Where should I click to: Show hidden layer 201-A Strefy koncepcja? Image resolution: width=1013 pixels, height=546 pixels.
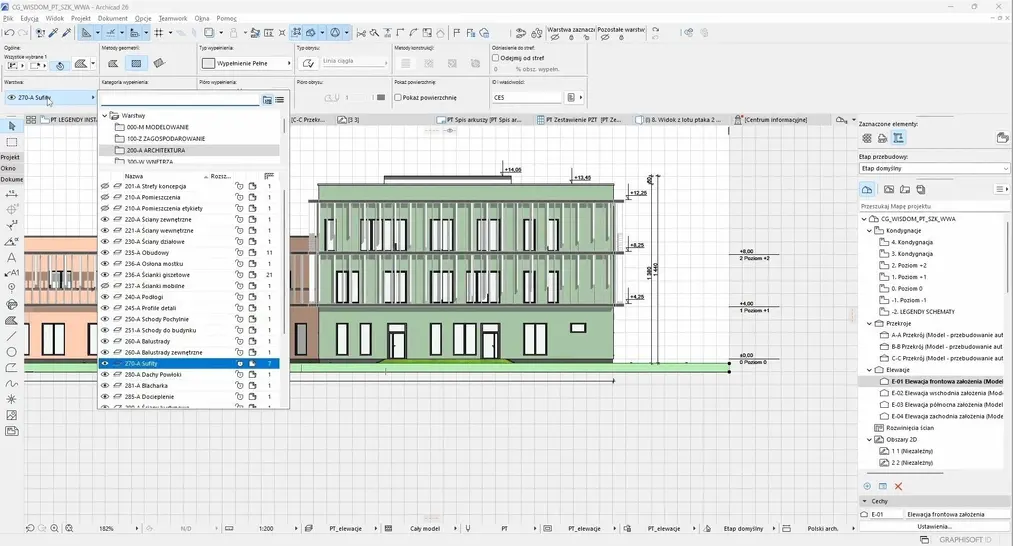pyautogui.click(x=105, y=186)
